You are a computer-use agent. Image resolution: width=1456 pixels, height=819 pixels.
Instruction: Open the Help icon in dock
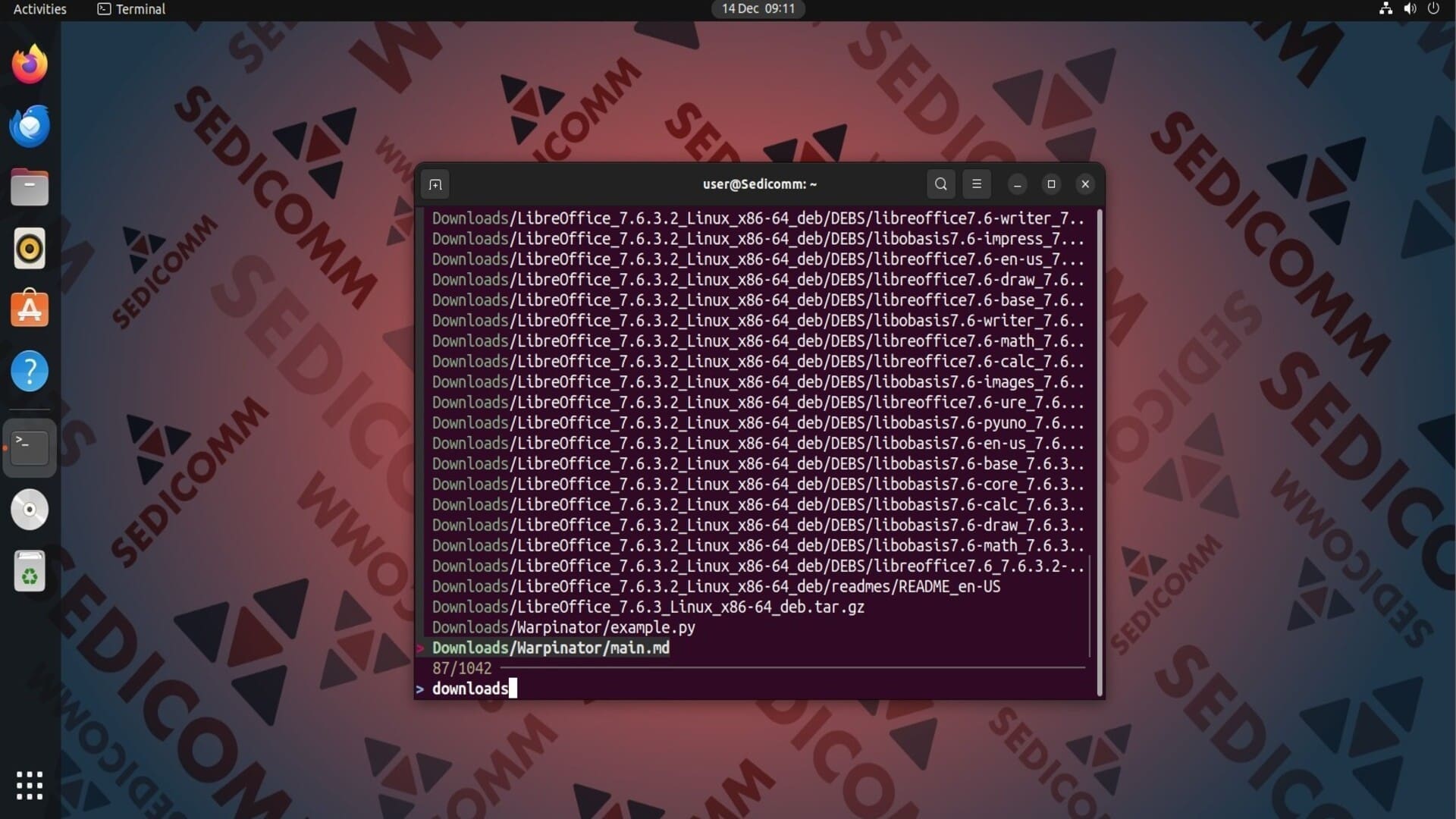point(30,372)
